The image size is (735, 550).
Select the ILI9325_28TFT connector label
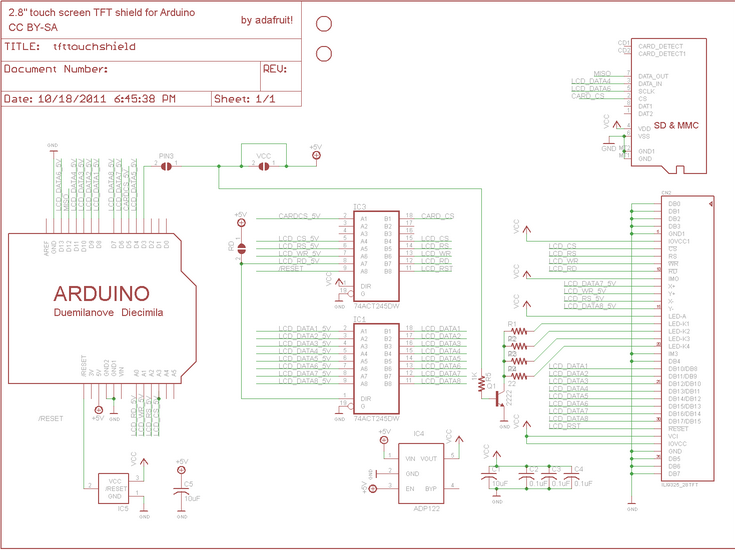pyautogui.click(x=680, y=485)
